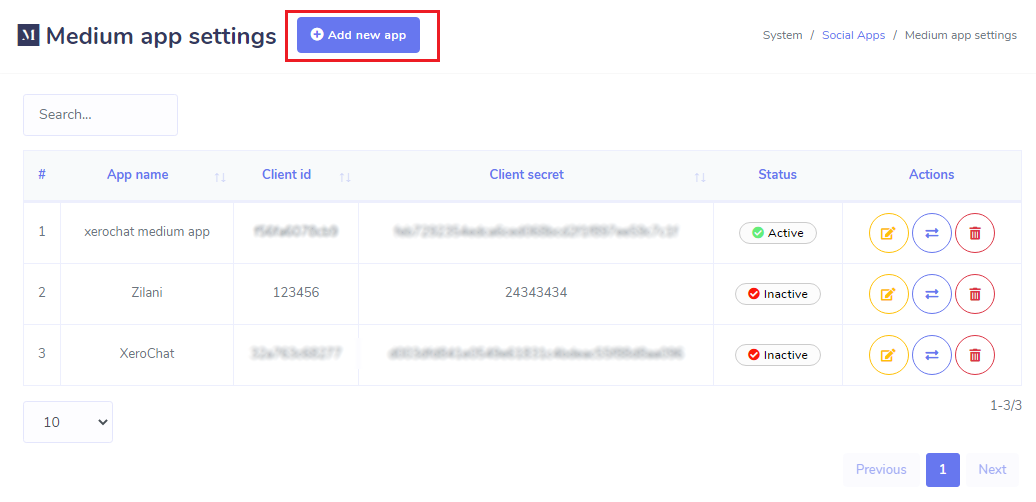1036x502 pixels.
Task: Select the 'Zilani' app name cell
Action: click(147, 293)
